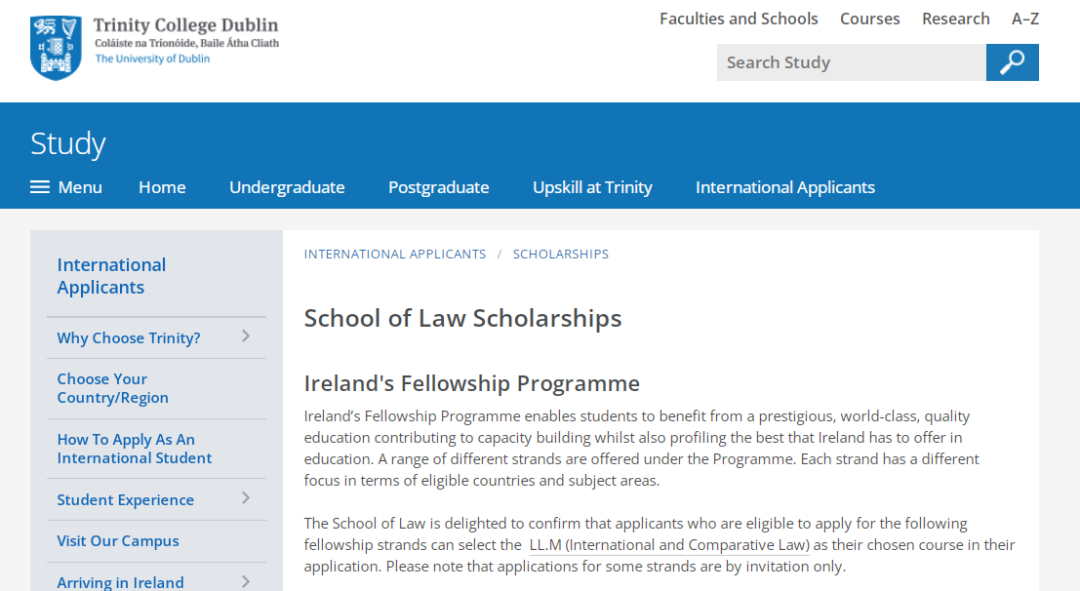This screenshot has height=591, width=1080.
Task: Click the magnifying glass search button
Action: coord(1012,63)
